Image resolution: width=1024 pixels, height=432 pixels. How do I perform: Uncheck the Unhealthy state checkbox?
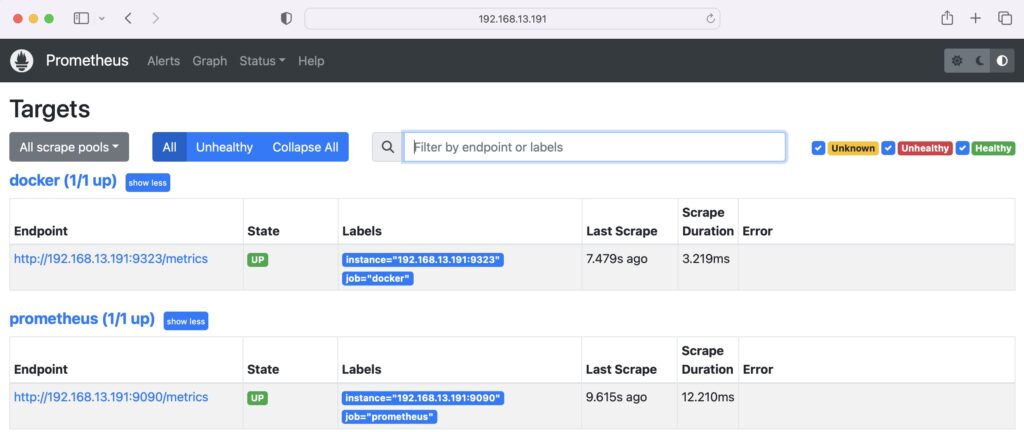888,148
